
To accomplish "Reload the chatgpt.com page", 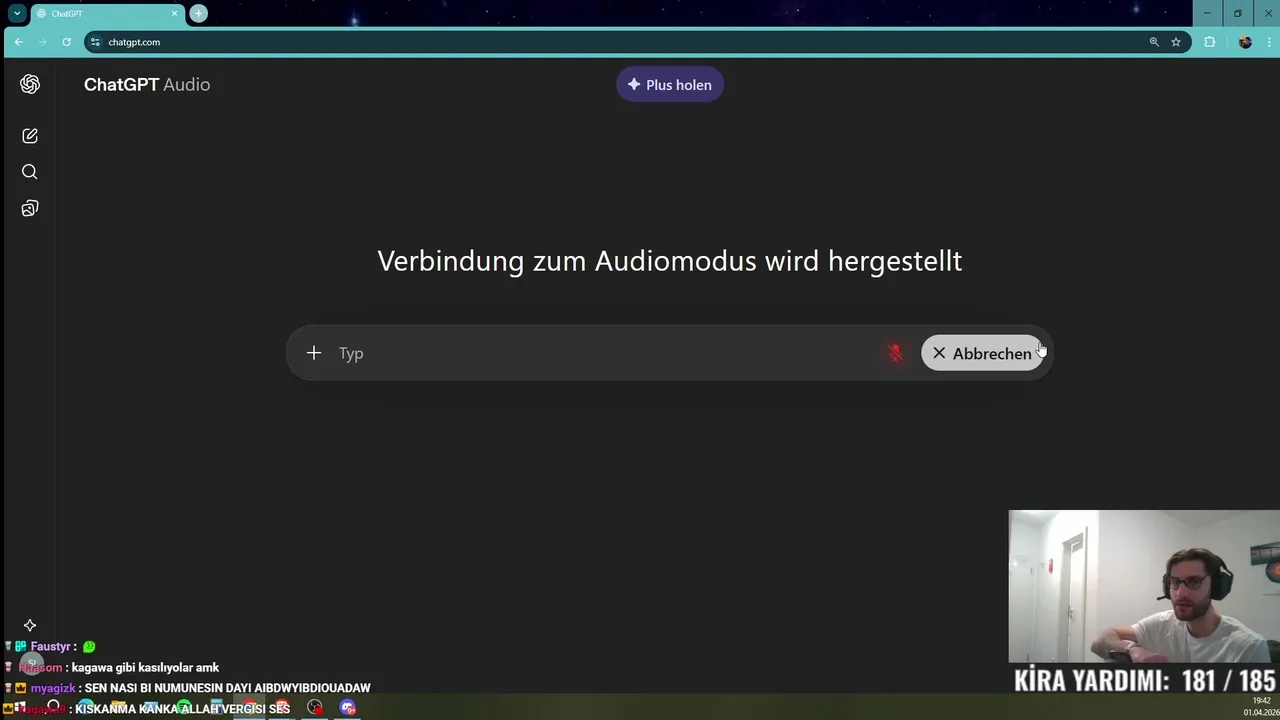I will coord(66,42).
